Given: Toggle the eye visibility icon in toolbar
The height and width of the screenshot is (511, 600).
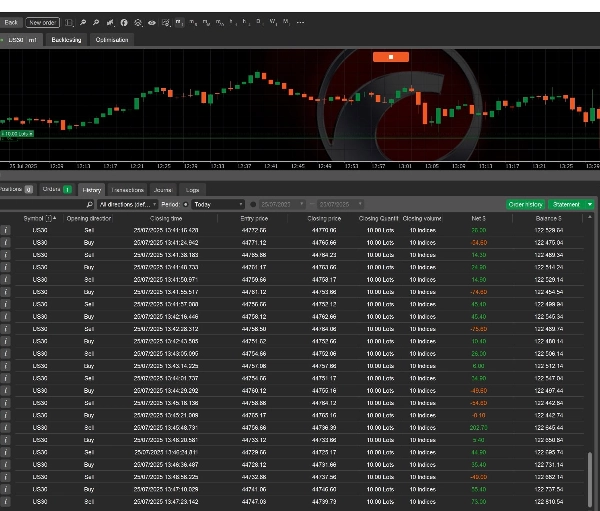Looking at the screenshot, I should [151, 21].
